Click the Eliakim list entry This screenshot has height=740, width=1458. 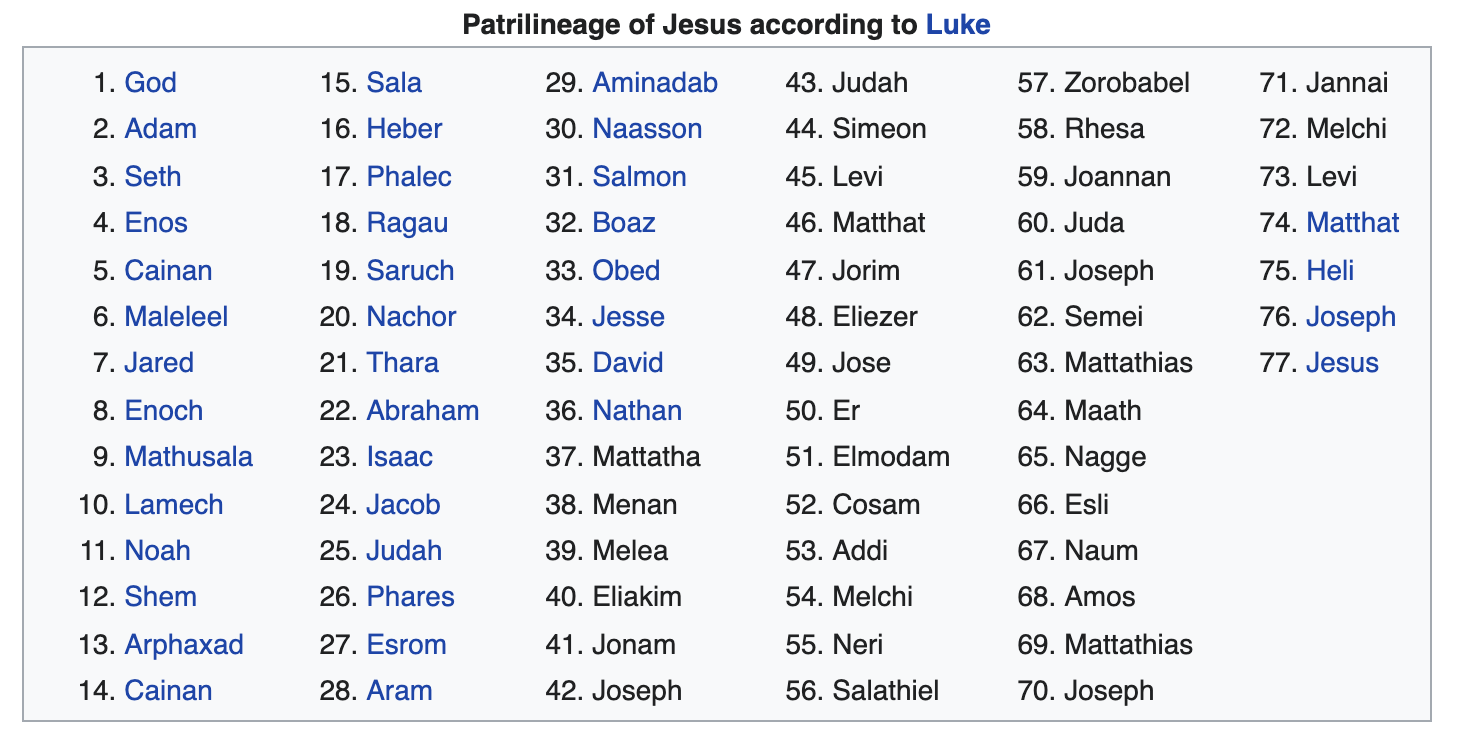pyautogui.click(x=637, y=597)
